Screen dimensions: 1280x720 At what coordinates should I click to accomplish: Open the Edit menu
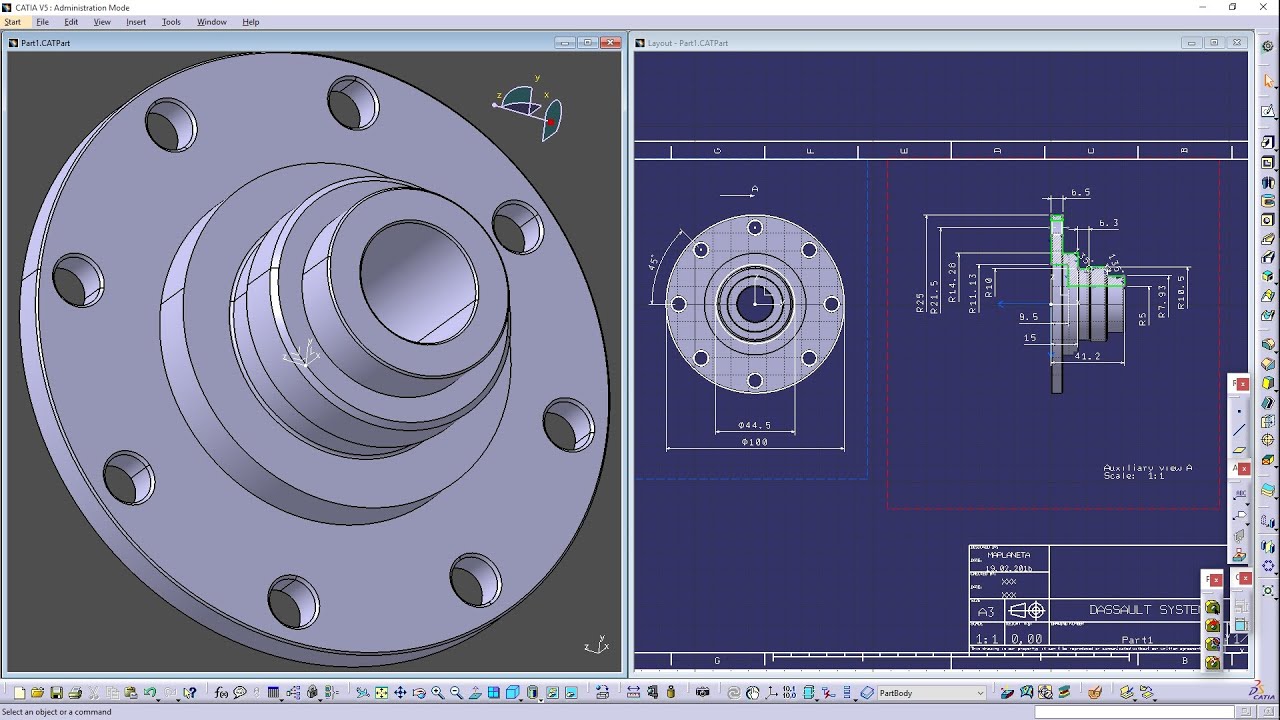tap(71, 22)
